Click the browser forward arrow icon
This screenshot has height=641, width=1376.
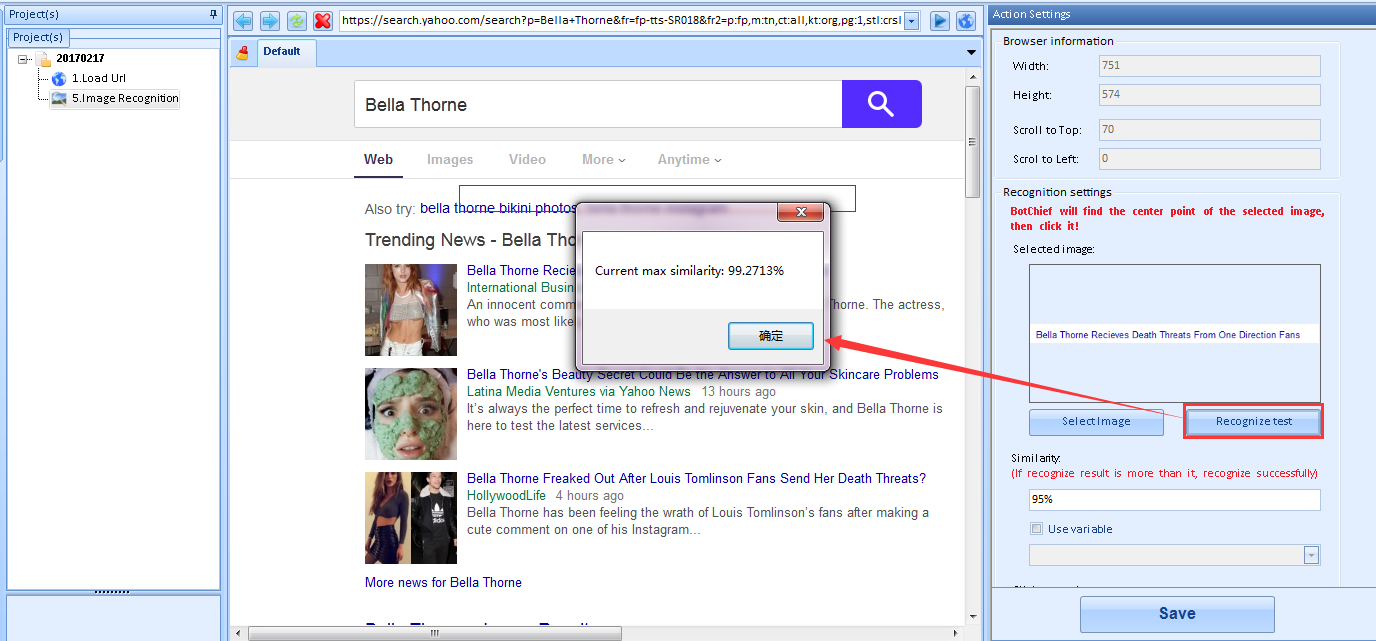[x=270, y=21]
